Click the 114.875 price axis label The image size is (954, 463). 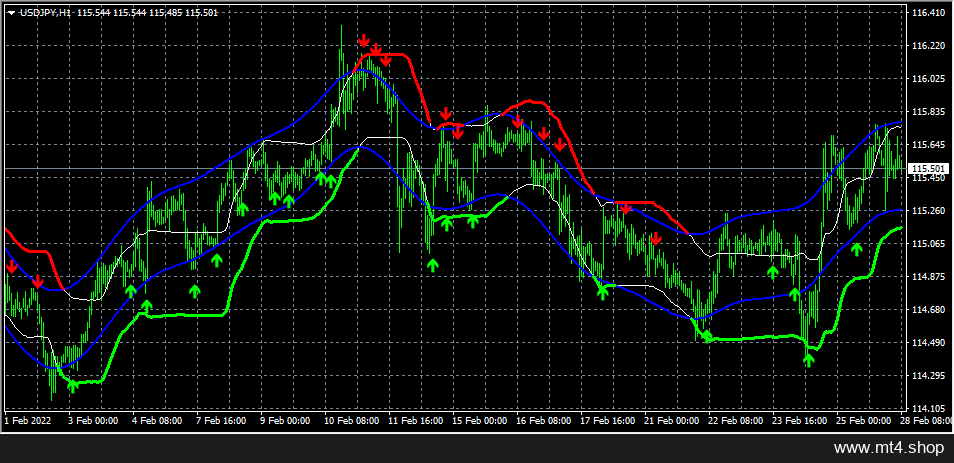coord(927,277)
